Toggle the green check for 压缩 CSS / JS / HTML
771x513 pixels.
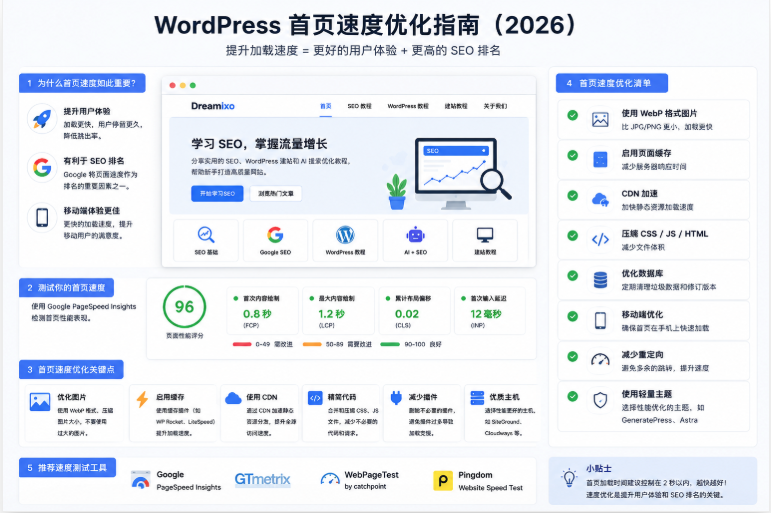coord(572,235)
